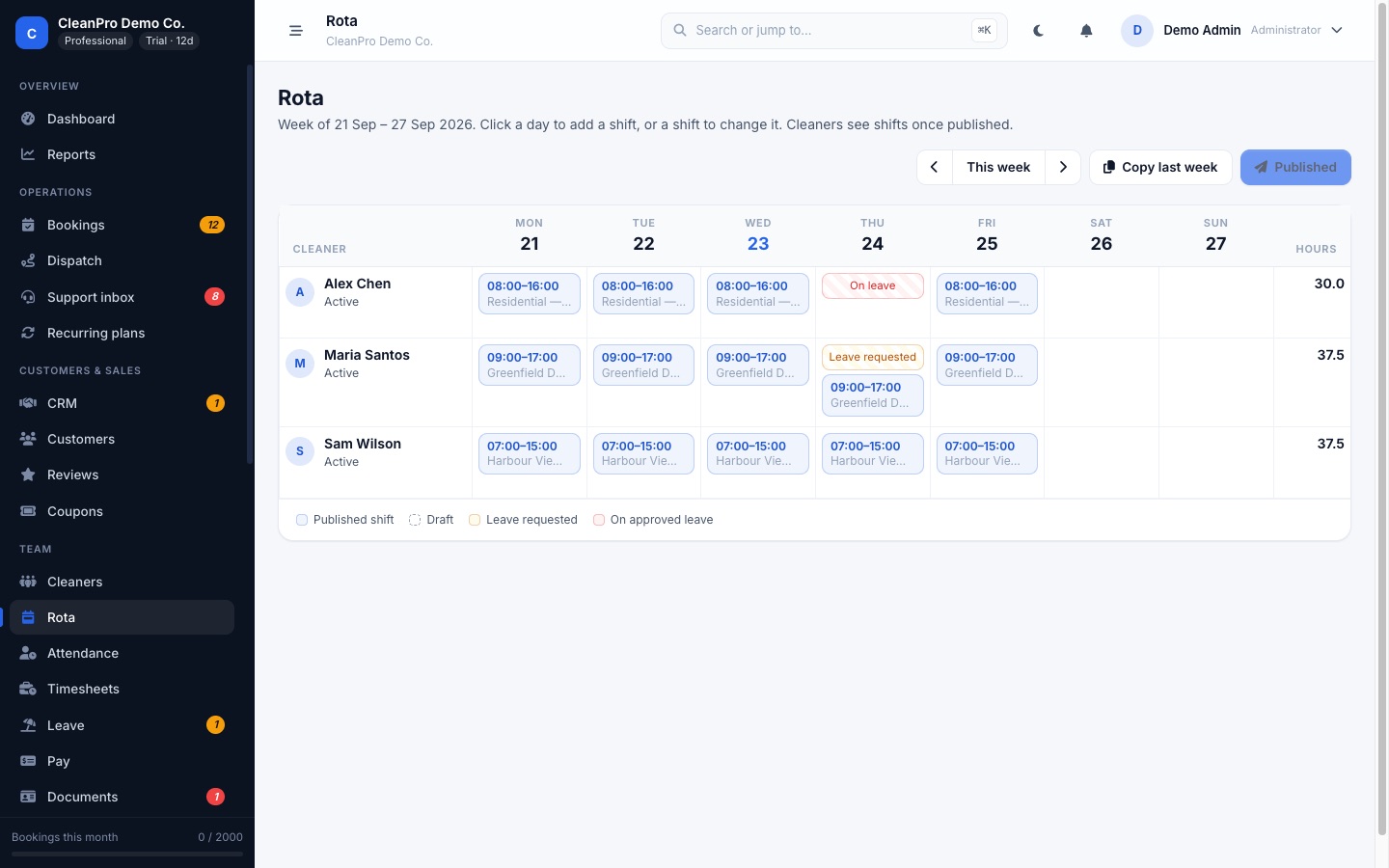Focus the Search or jump to field

point(834,31)
